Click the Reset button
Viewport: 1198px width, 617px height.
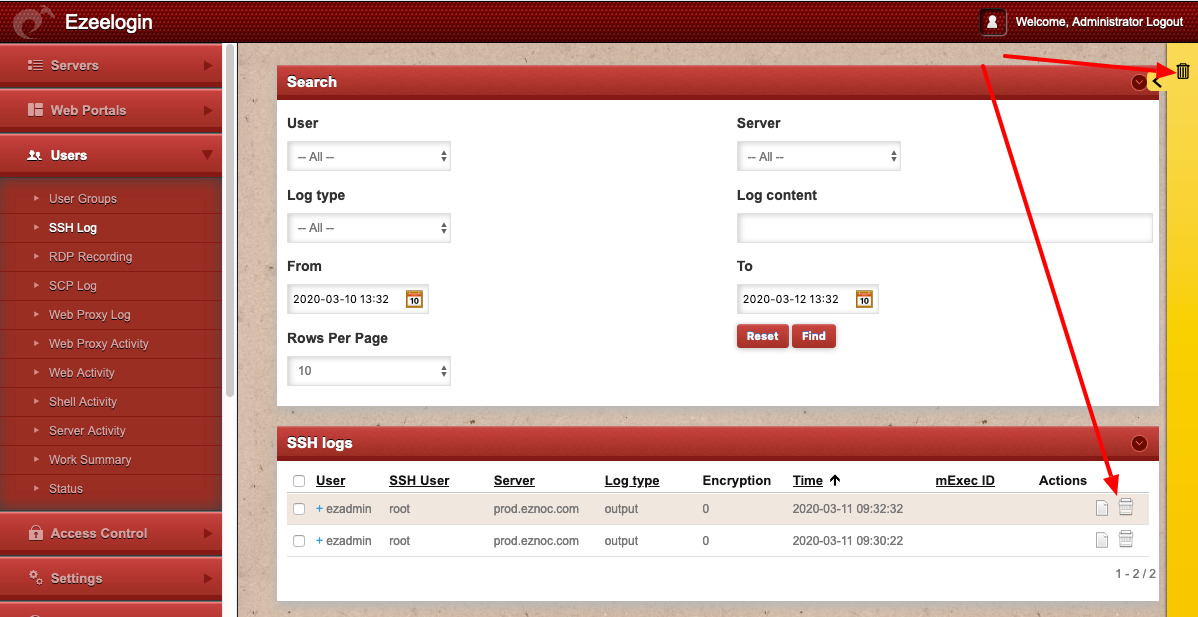tap(763, 336)
